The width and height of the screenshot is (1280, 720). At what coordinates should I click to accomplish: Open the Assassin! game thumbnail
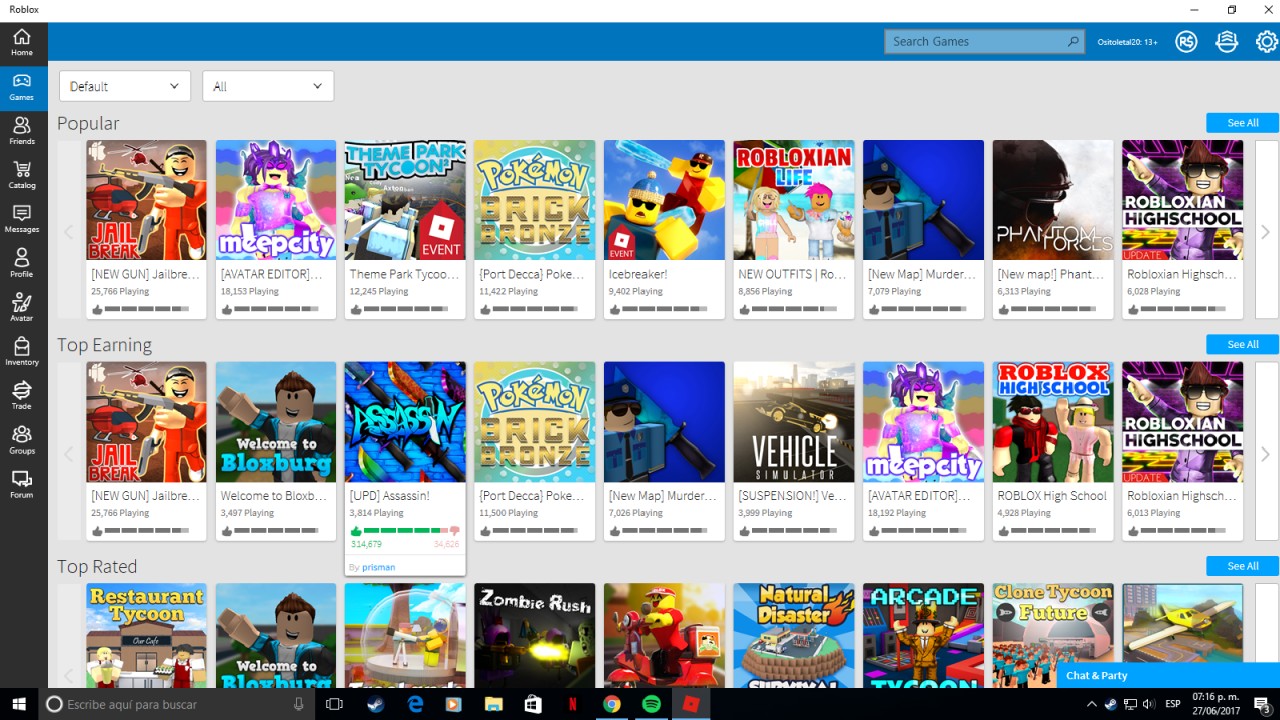pos(405,422)
